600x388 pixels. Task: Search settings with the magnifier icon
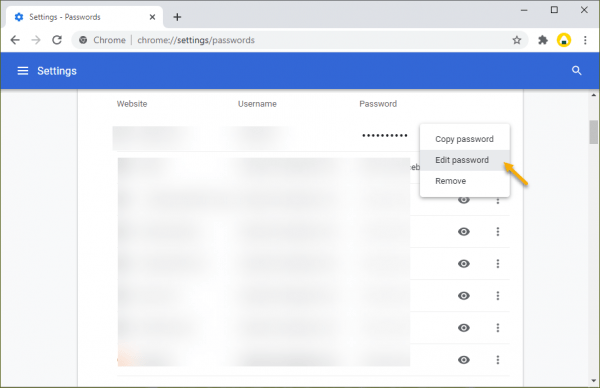(x=576, y=70)
